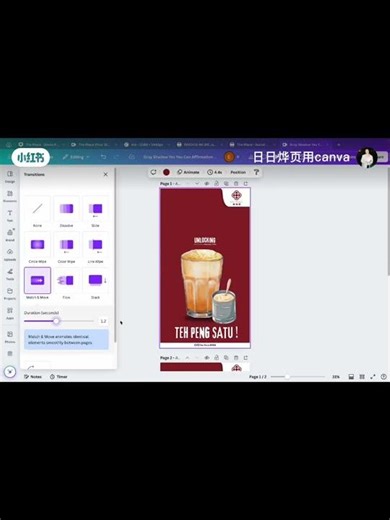This screenshot has height=520, width=390.
Task: Open the dark red background color swatch
Action: point(166,172)
